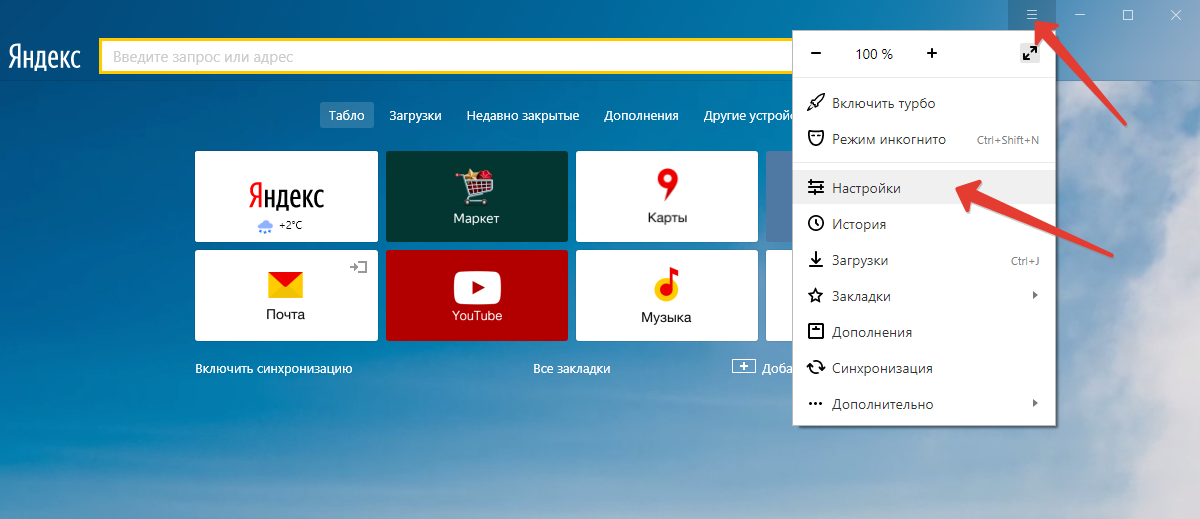Viewport: 1200px width, 519px height.
Task: Open the Яндекс tile with weather
Action: tap(286, 196)
